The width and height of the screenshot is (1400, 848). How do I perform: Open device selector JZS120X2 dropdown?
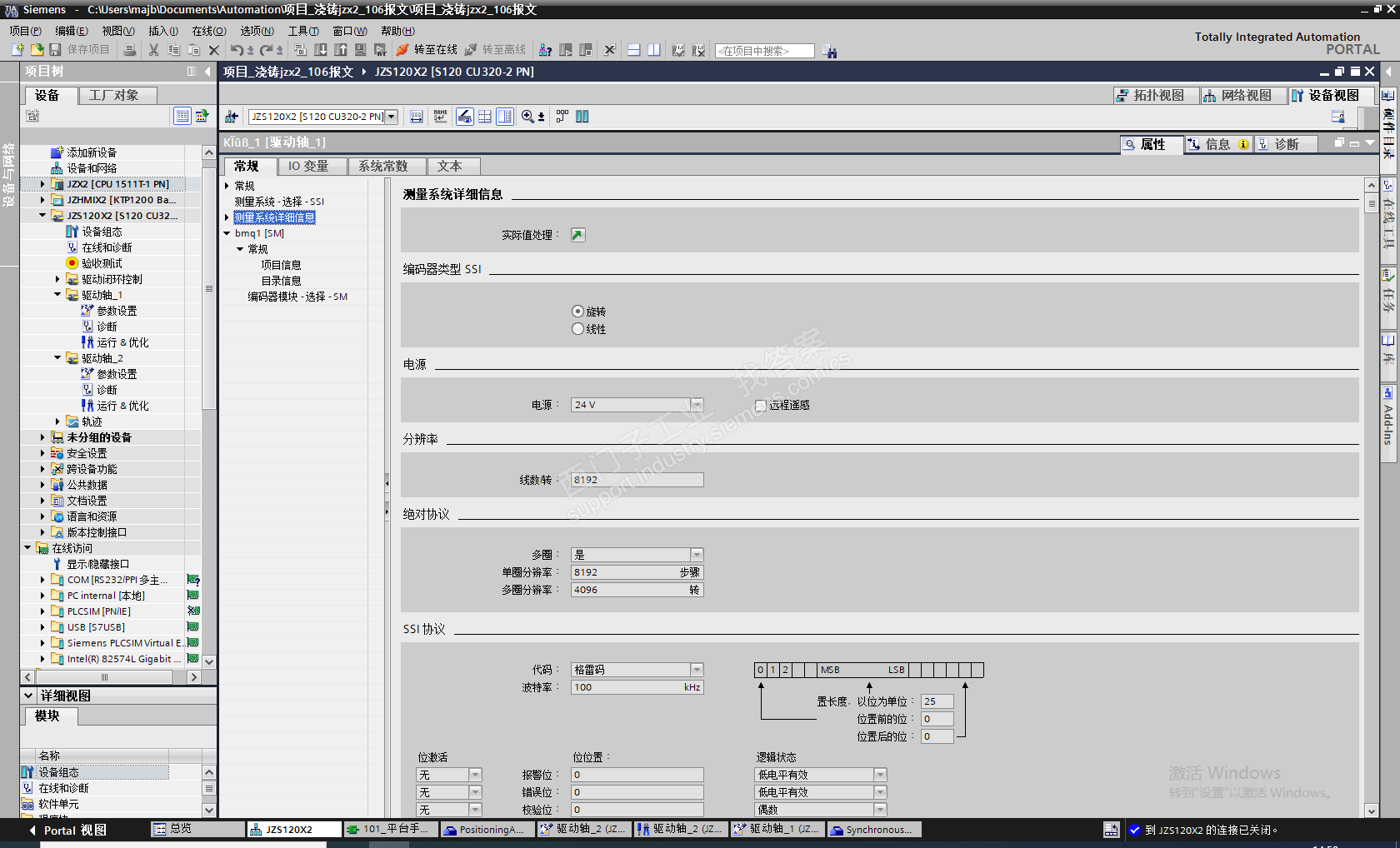(391, 117)
